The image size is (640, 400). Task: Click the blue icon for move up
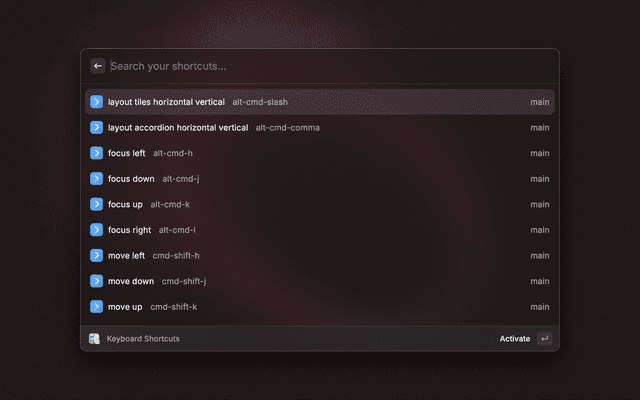tap(96, 307)
